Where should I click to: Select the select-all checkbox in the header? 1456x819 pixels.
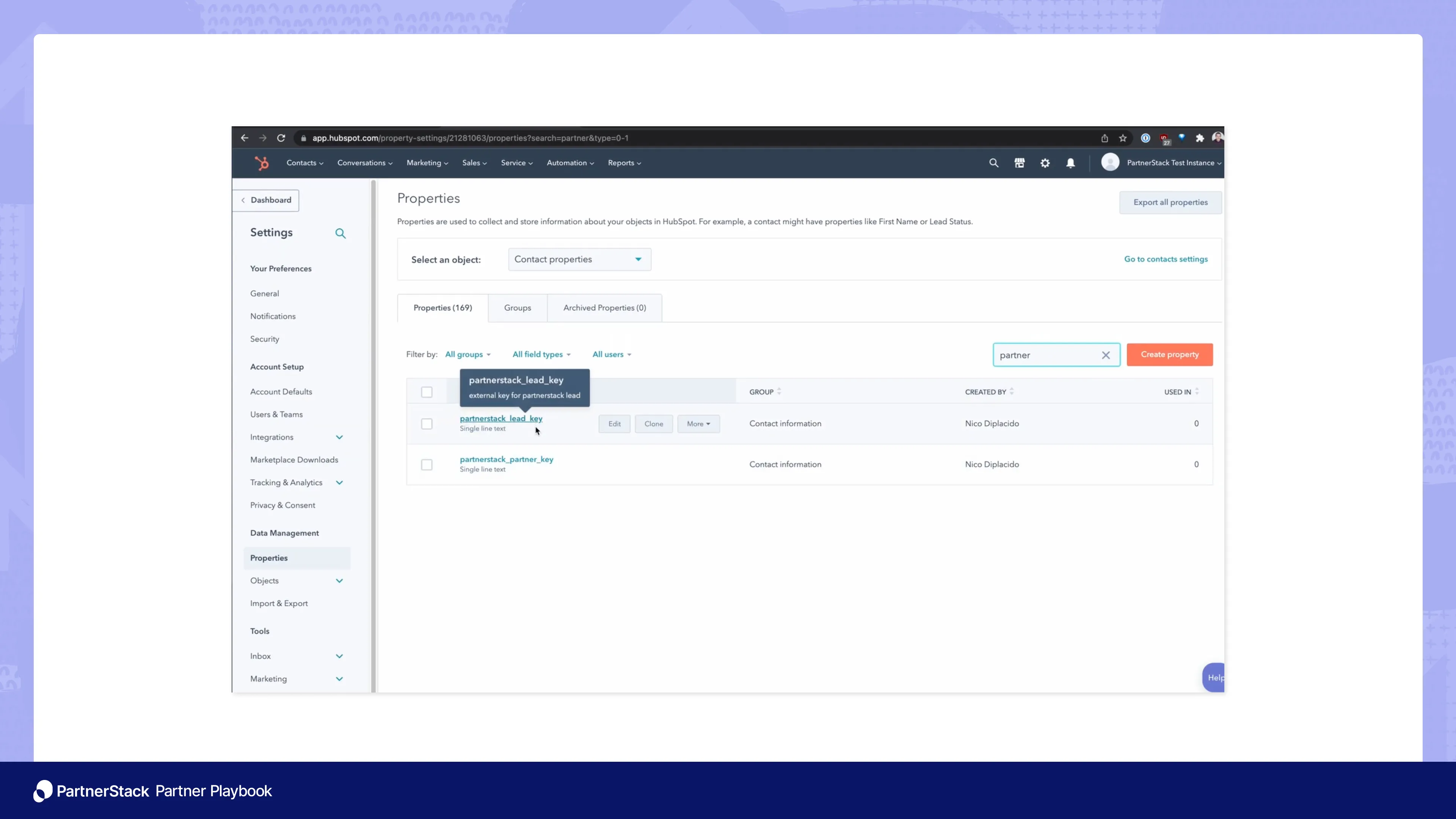pos(427,391)
